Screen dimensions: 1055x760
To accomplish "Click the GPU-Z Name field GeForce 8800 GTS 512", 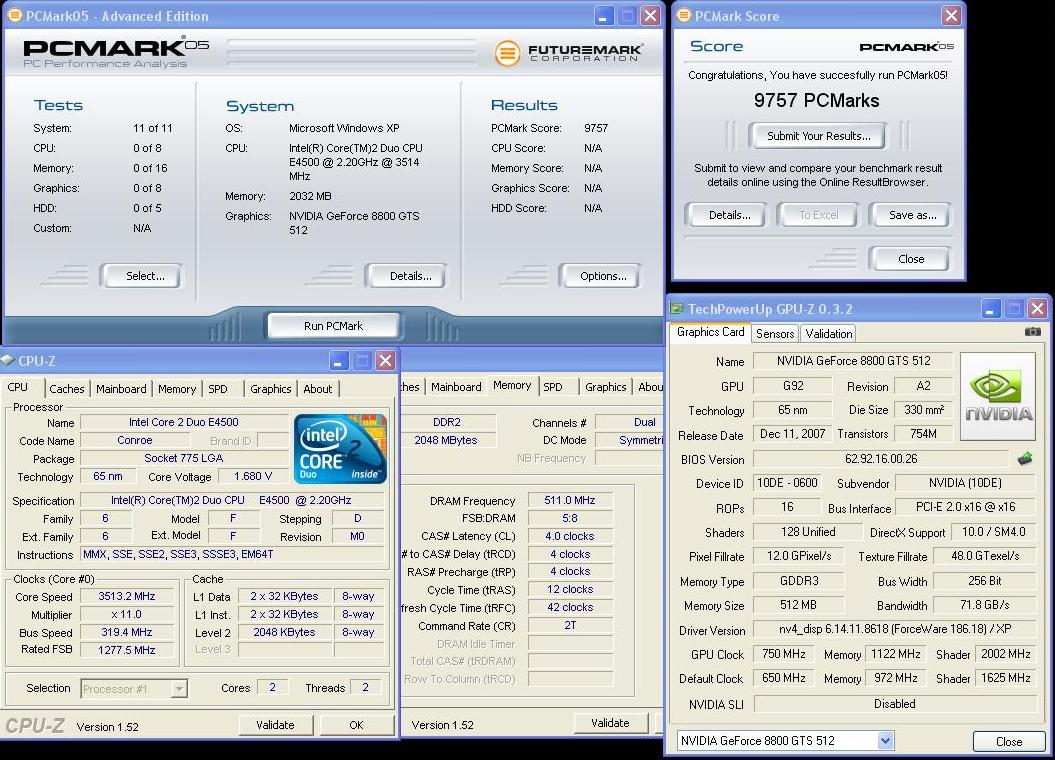I will pos(853,361).
